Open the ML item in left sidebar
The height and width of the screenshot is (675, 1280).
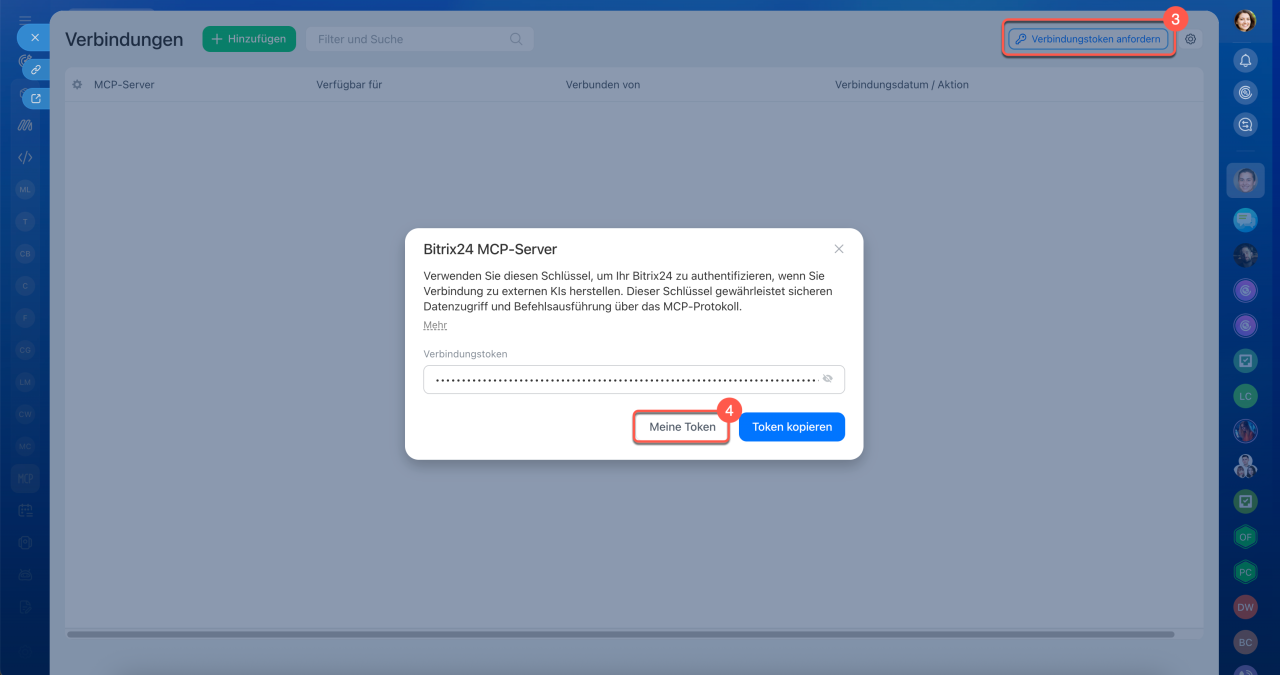25,189
